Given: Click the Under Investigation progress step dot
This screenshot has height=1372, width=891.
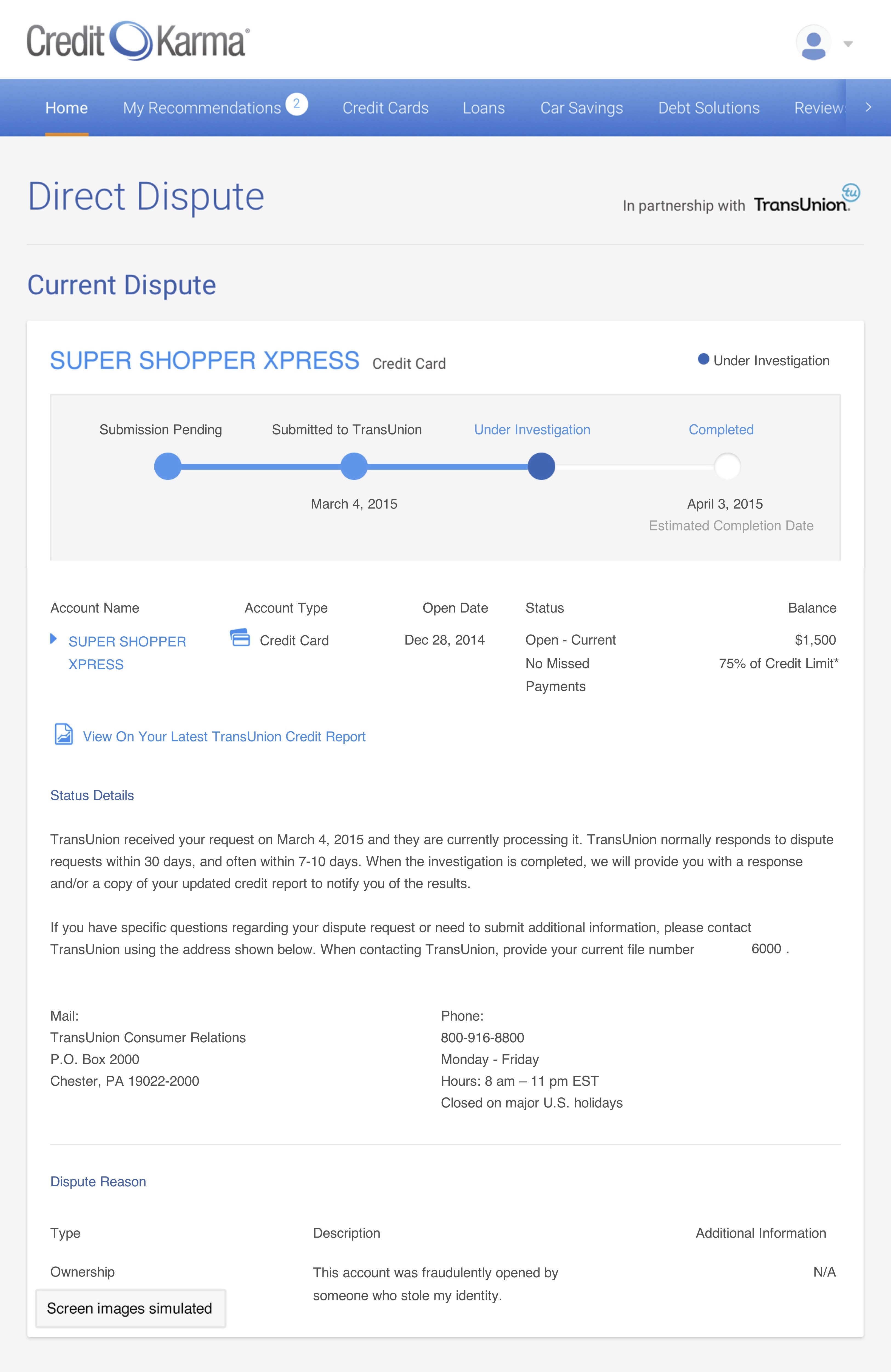Looking at the screenshot, I should point(541,466).
